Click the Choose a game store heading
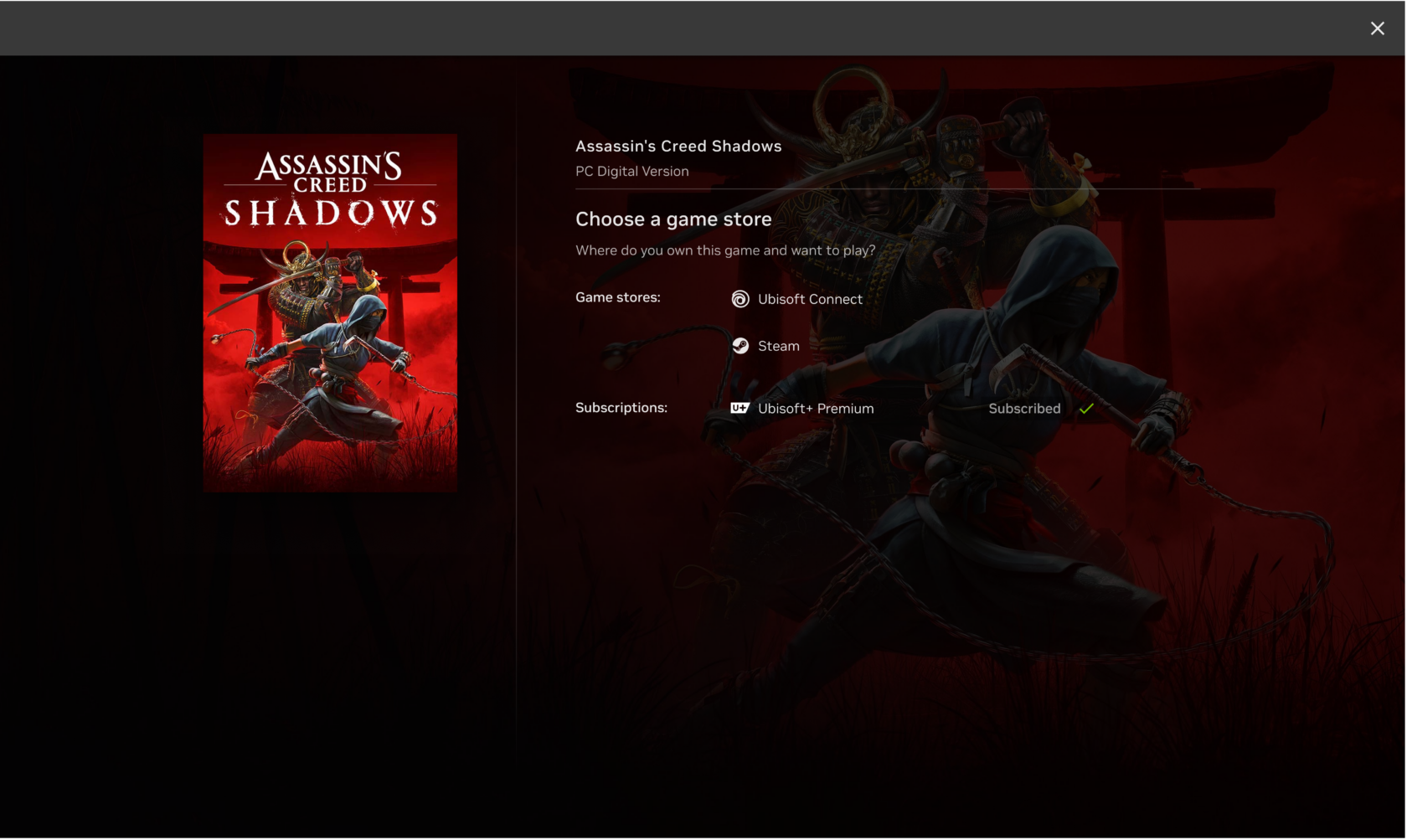 673,219
